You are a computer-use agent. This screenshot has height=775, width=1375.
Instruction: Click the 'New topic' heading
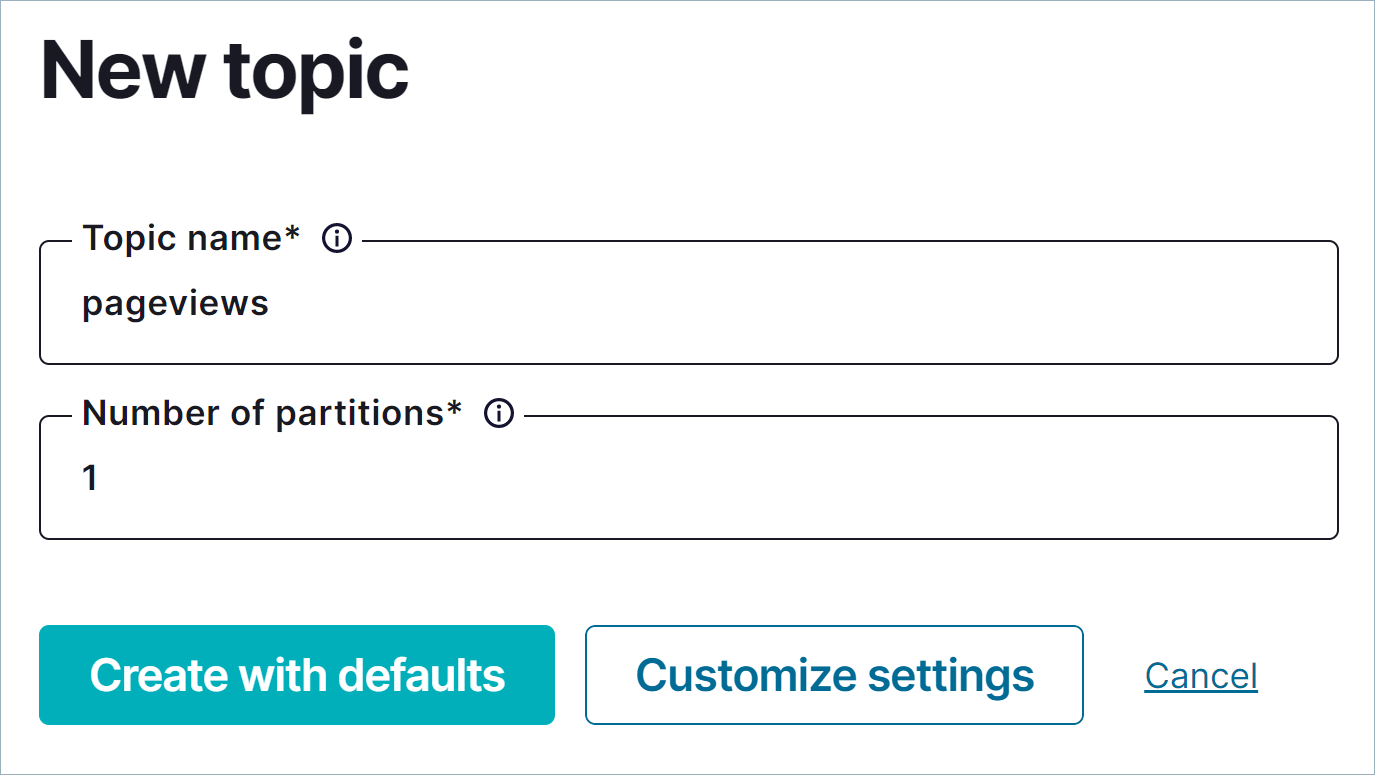(225, 70)
